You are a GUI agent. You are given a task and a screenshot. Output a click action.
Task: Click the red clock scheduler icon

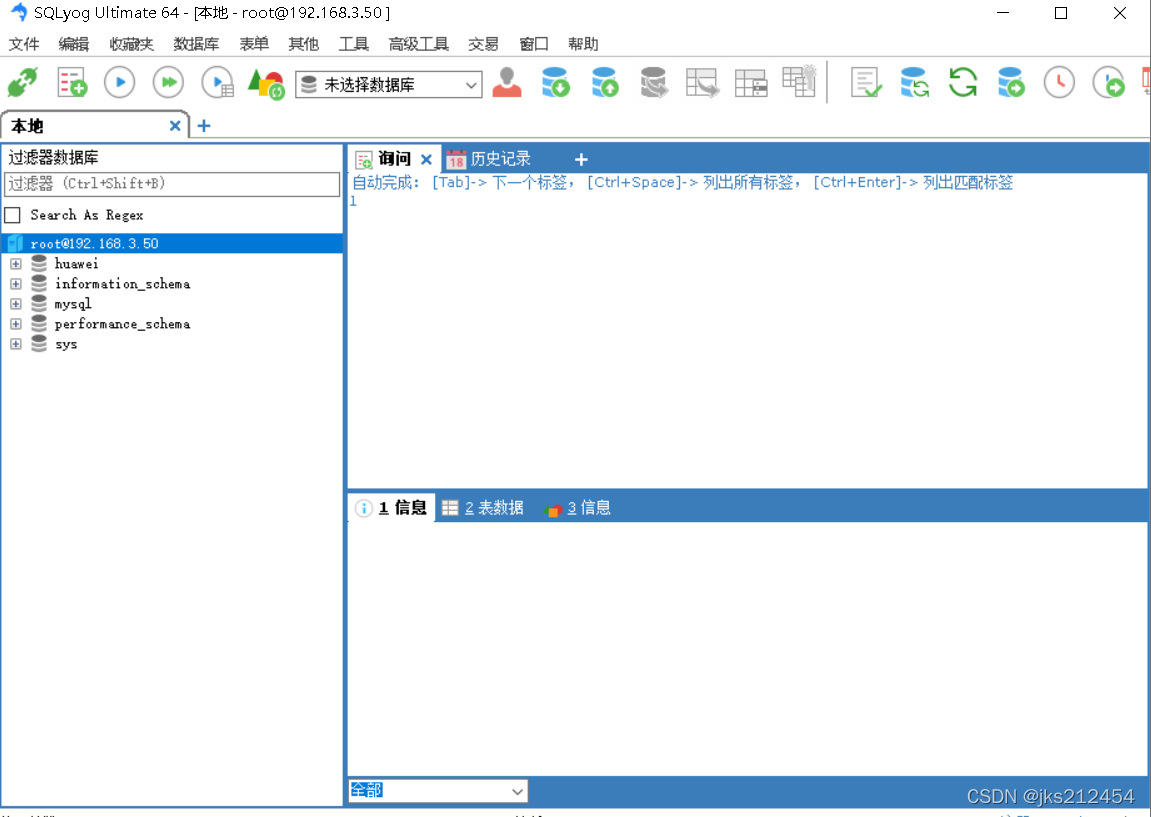tap(1059, 82)
